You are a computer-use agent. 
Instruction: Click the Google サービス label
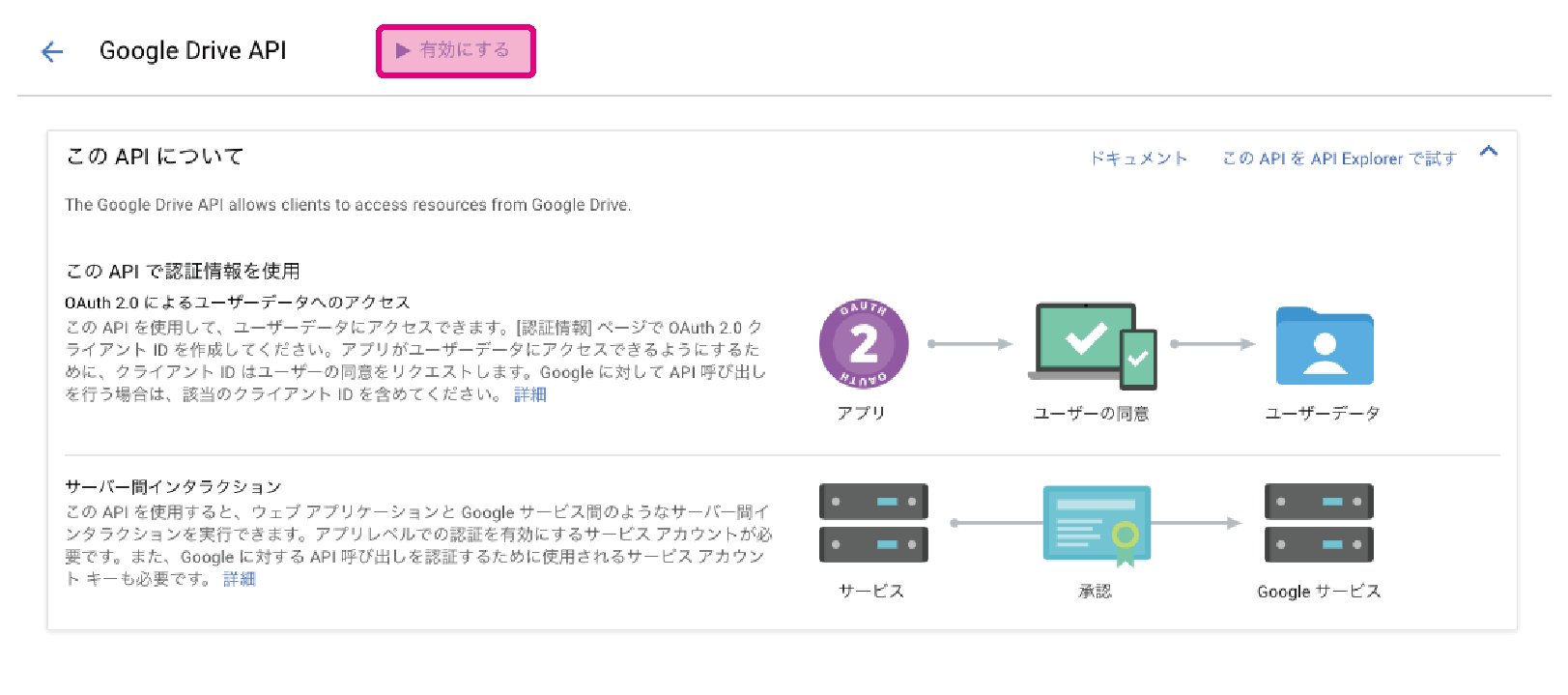point(1319,591)
